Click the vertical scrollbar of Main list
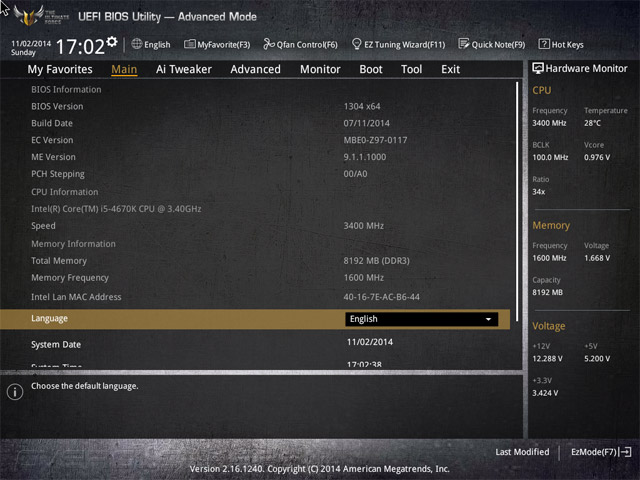This screenshot has width=640, height=480. click(x=517, y=202)
